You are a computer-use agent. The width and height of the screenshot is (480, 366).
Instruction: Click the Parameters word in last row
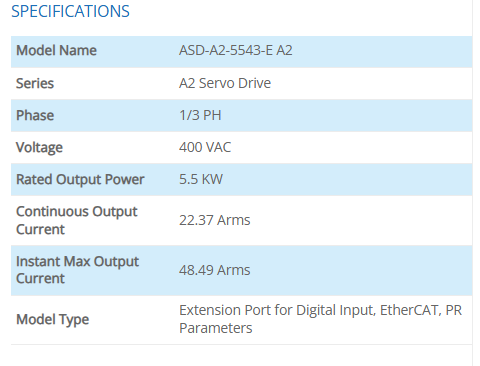pyautogui.click(x=216, y=328)
